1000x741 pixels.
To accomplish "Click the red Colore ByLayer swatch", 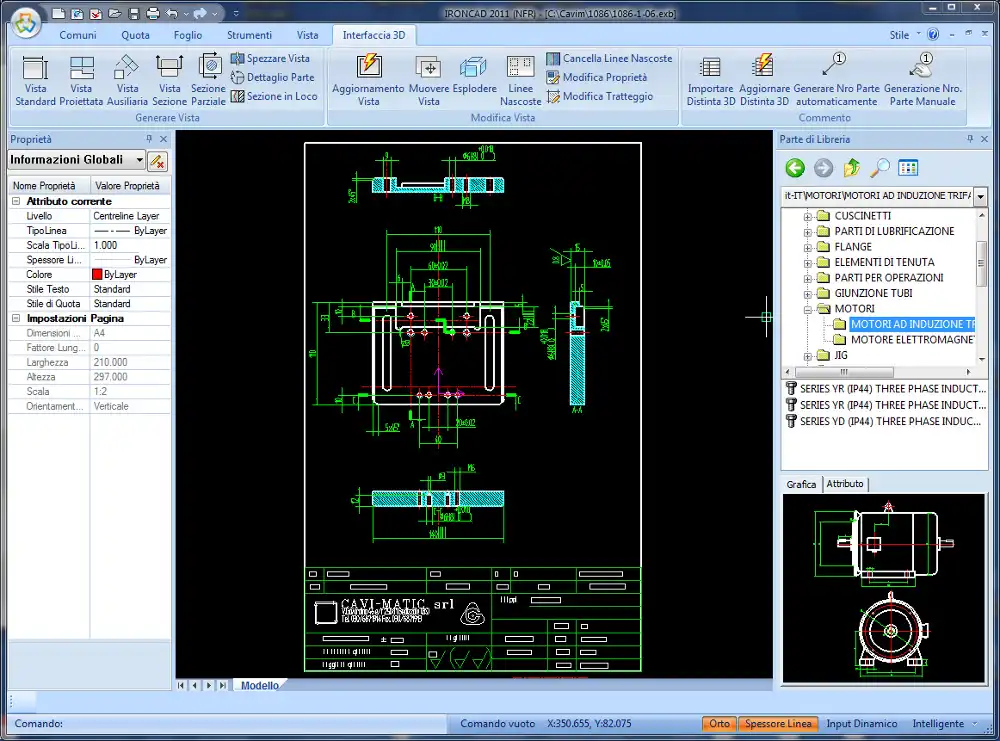I will [x=97, y=275].
